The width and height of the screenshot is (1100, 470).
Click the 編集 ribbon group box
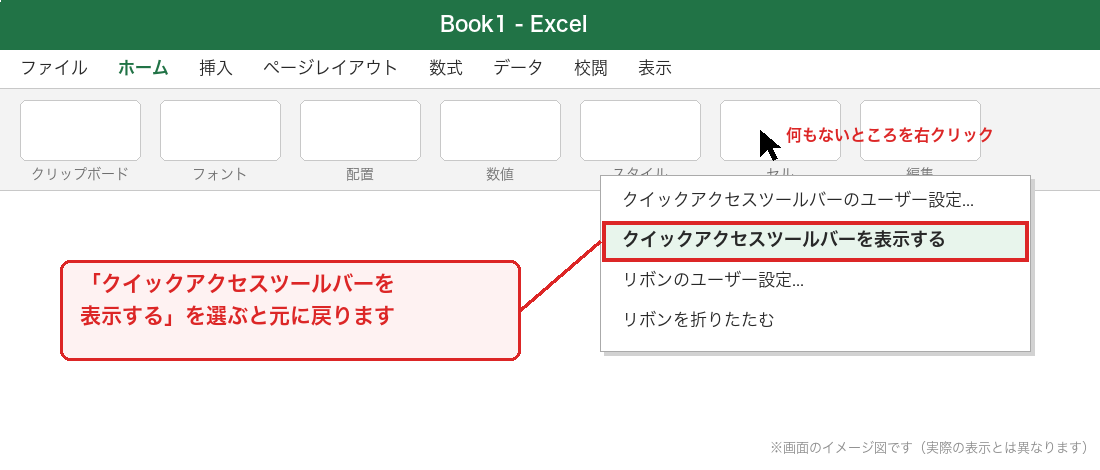920,130
